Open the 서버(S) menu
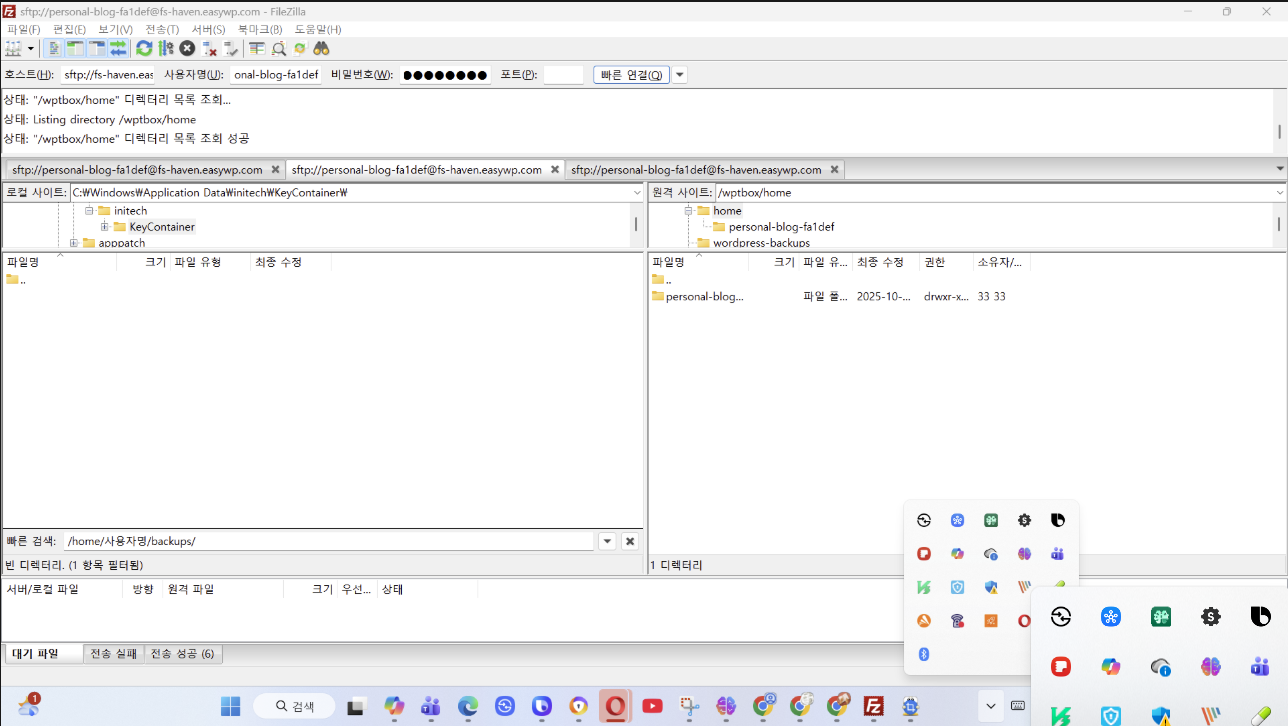1288x726 pixels. [208, 30]
